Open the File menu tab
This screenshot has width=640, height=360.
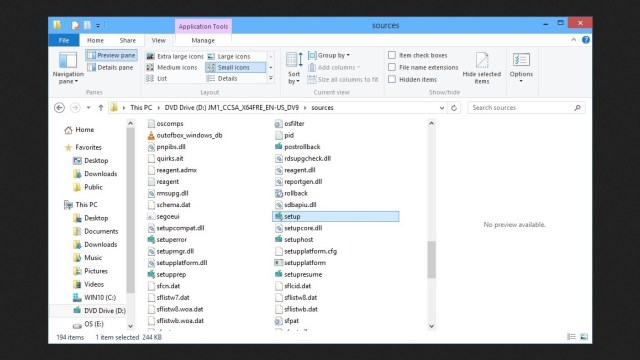click(x=64, y=40)
